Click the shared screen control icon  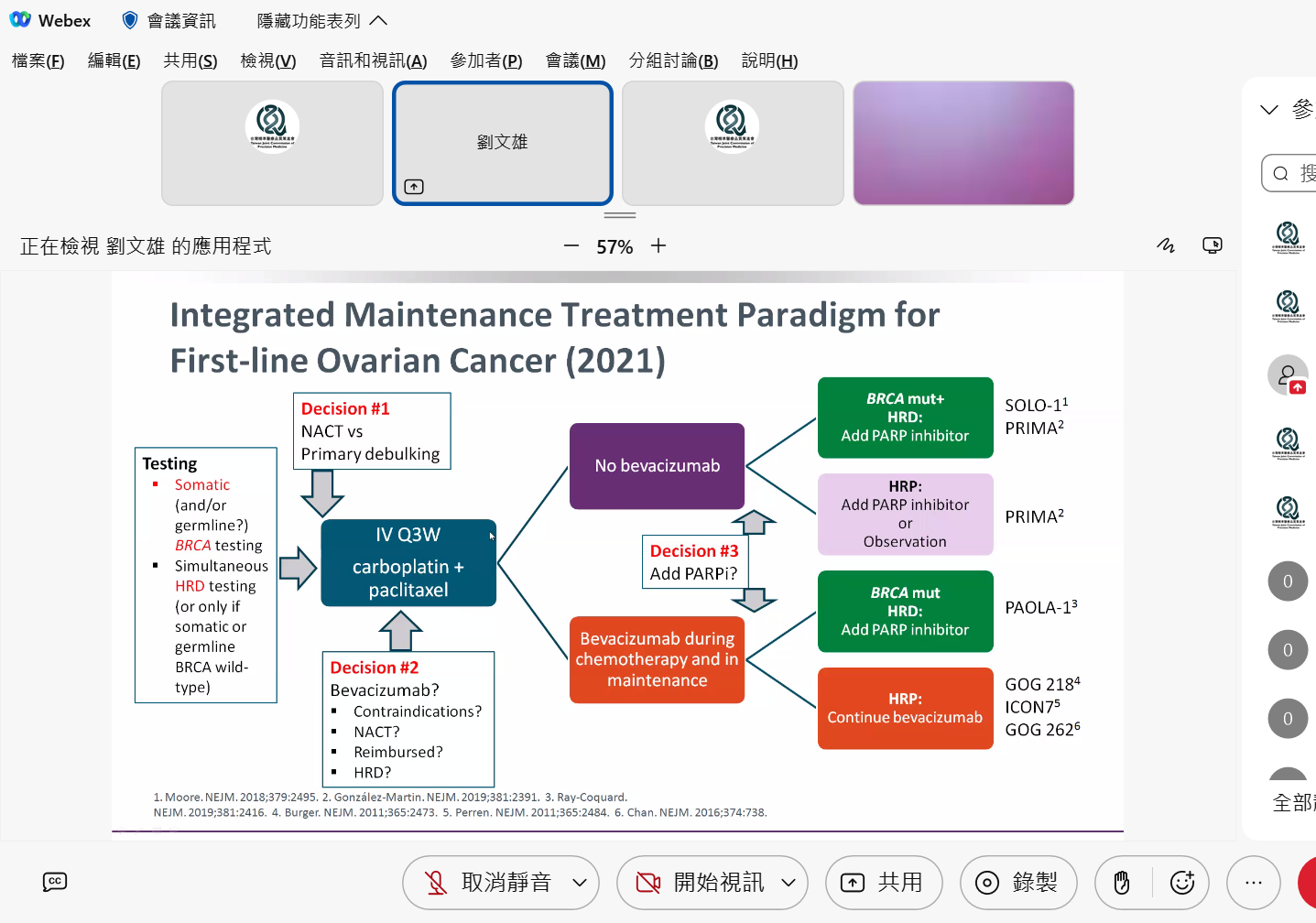[1213, 245]
